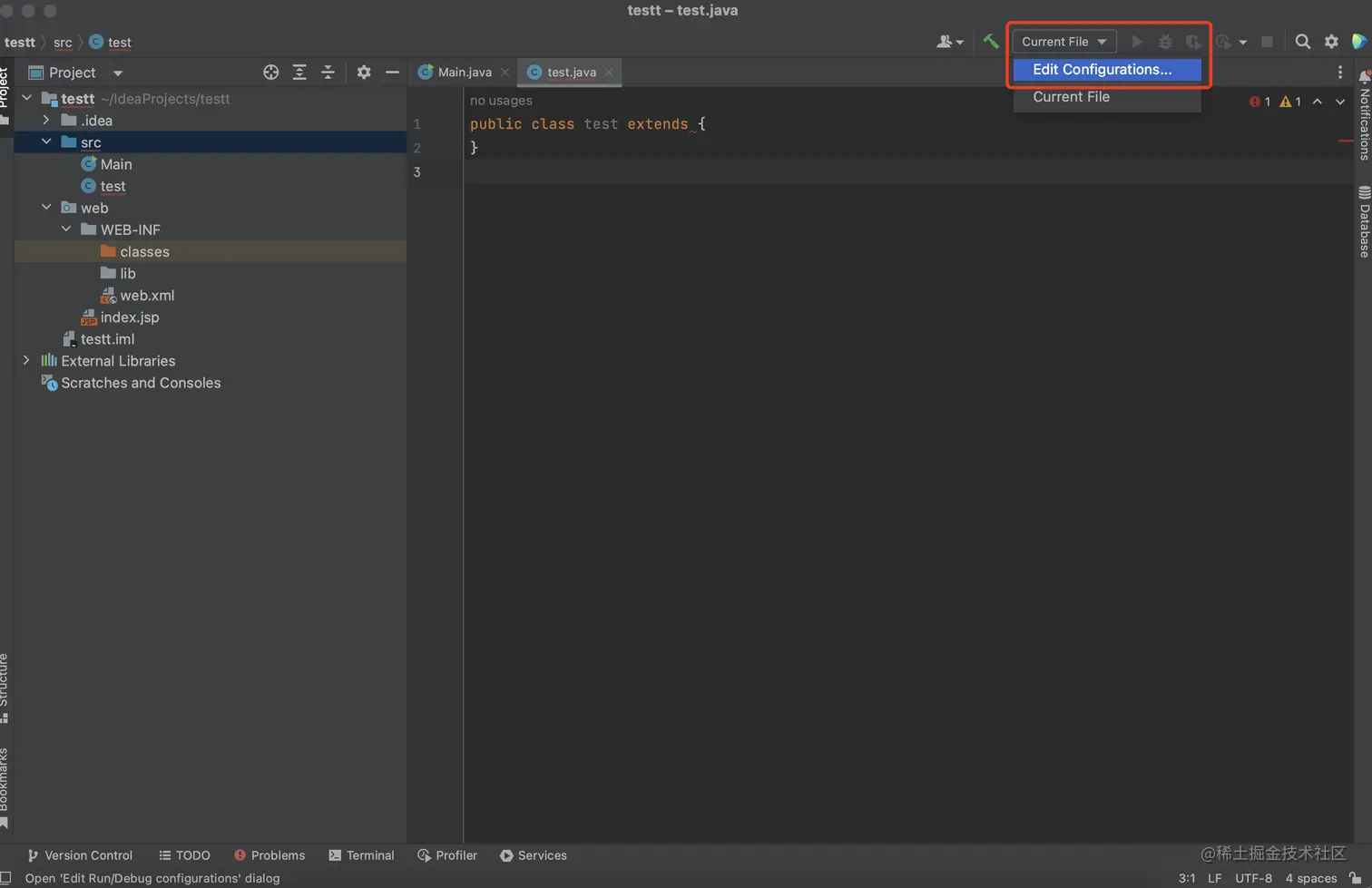
Task: Open the editor tabs more-options icon
Action: (1340, 73)
